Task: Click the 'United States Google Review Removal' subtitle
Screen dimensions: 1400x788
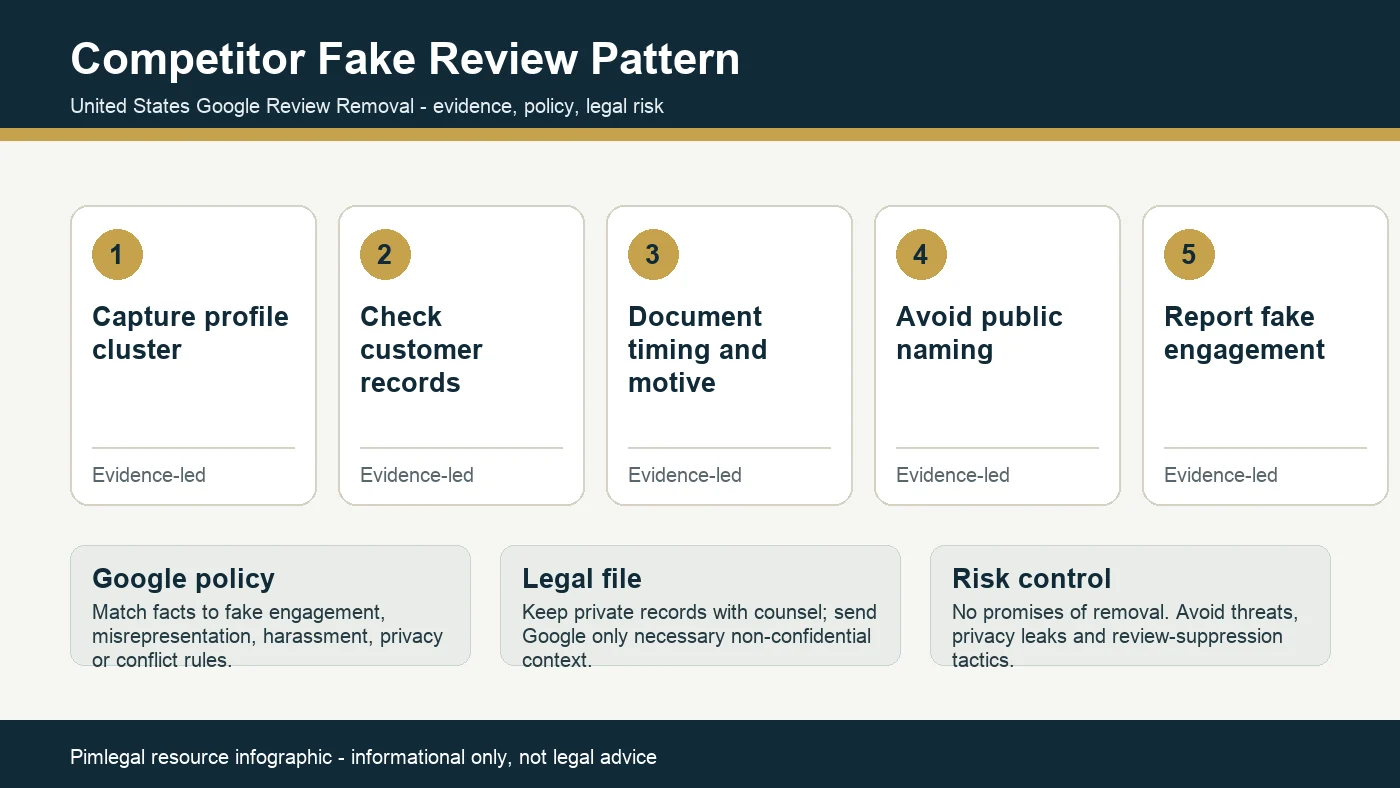Action: (367, 106)
